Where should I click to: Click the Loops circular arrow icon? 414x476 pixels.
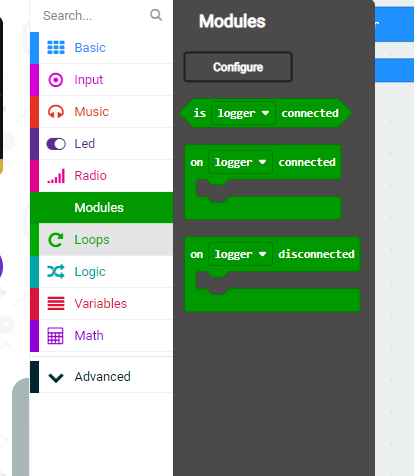[56, 240]
